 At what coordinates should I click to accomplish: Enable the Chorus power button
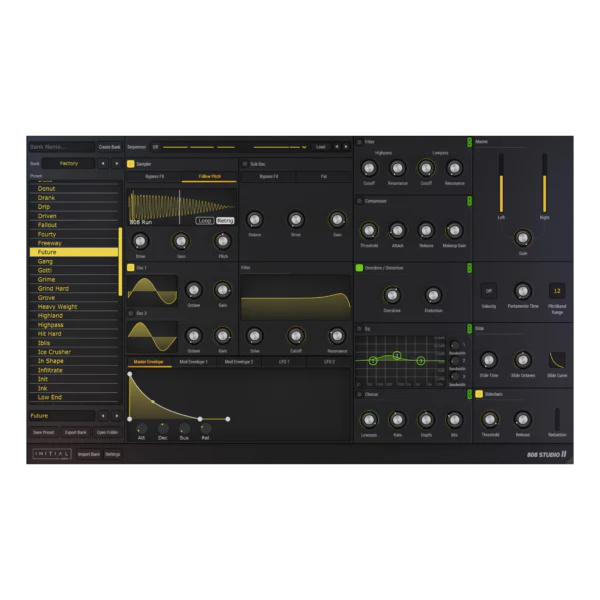[359, 394]
